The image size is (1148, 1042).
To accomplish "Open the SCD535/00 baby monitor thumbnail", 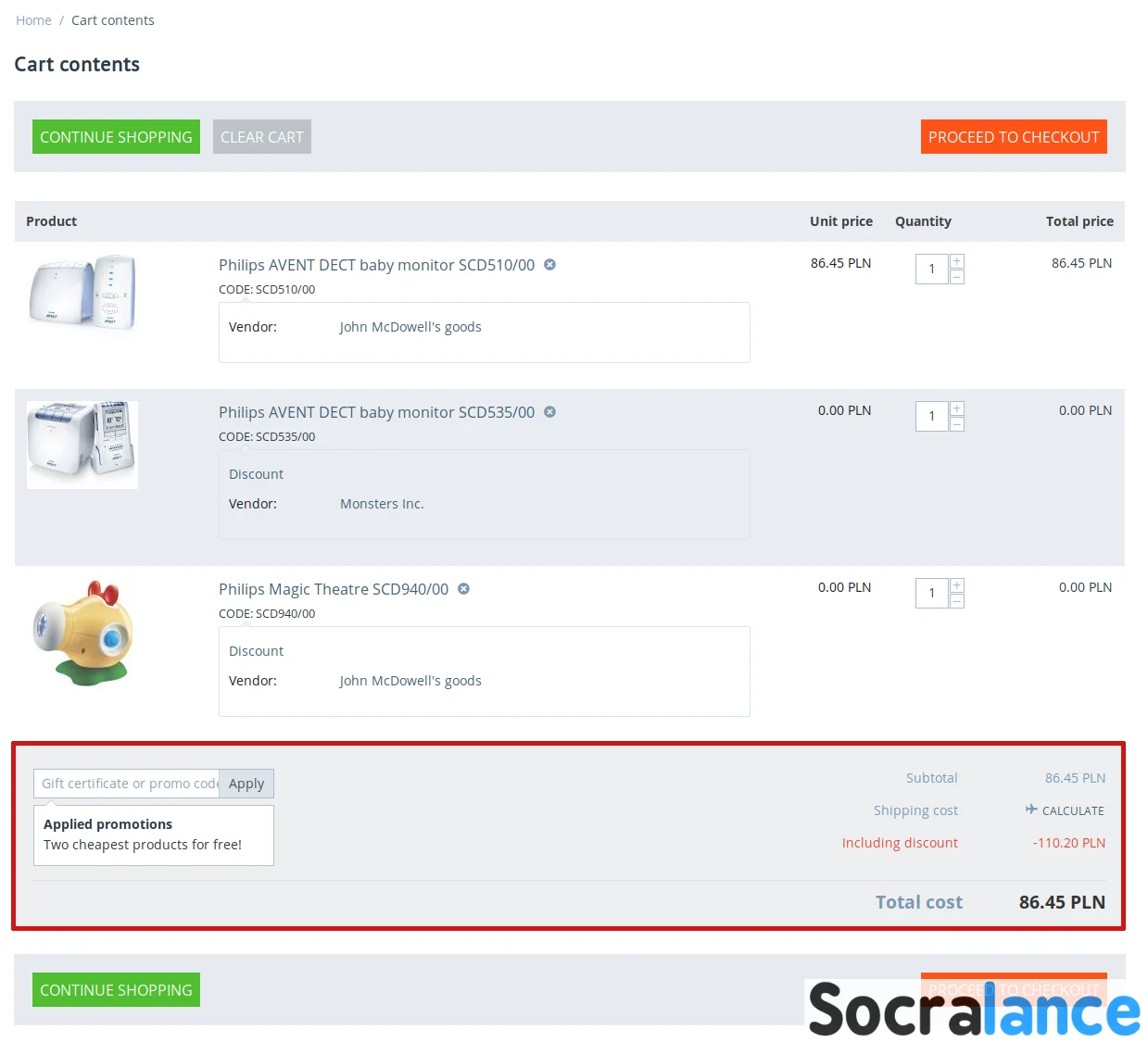I will point(82,445).
